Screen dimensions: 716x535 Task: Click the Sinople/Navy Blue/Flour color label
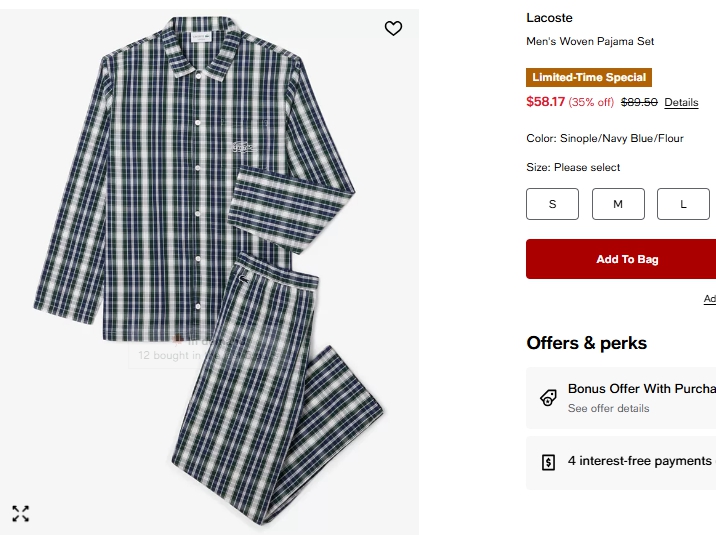pyautogui.click(x=621, y=139)
